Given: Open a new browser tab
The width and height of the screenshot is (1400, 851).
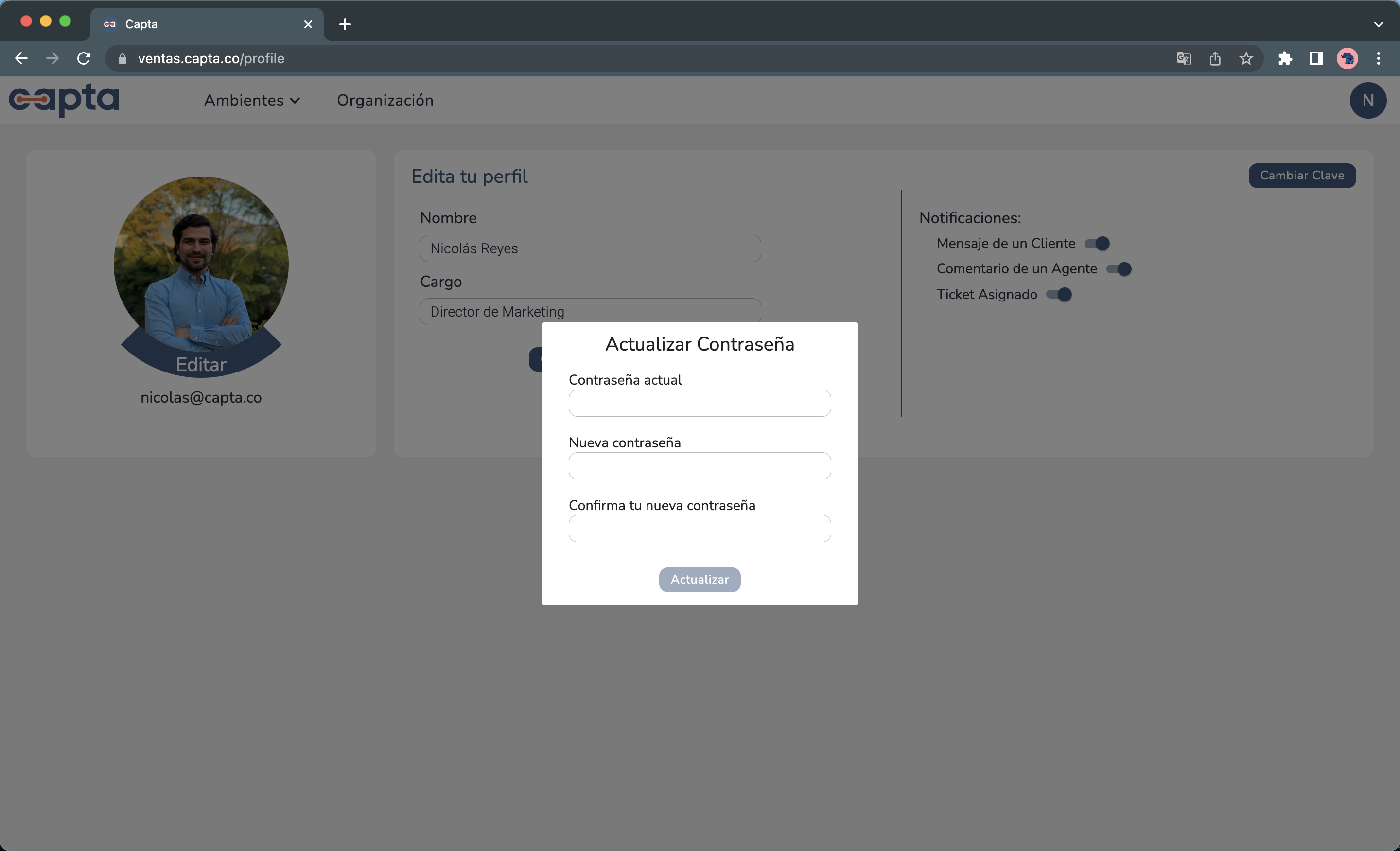Looking at the screenshot, I should tap(345, 24).
